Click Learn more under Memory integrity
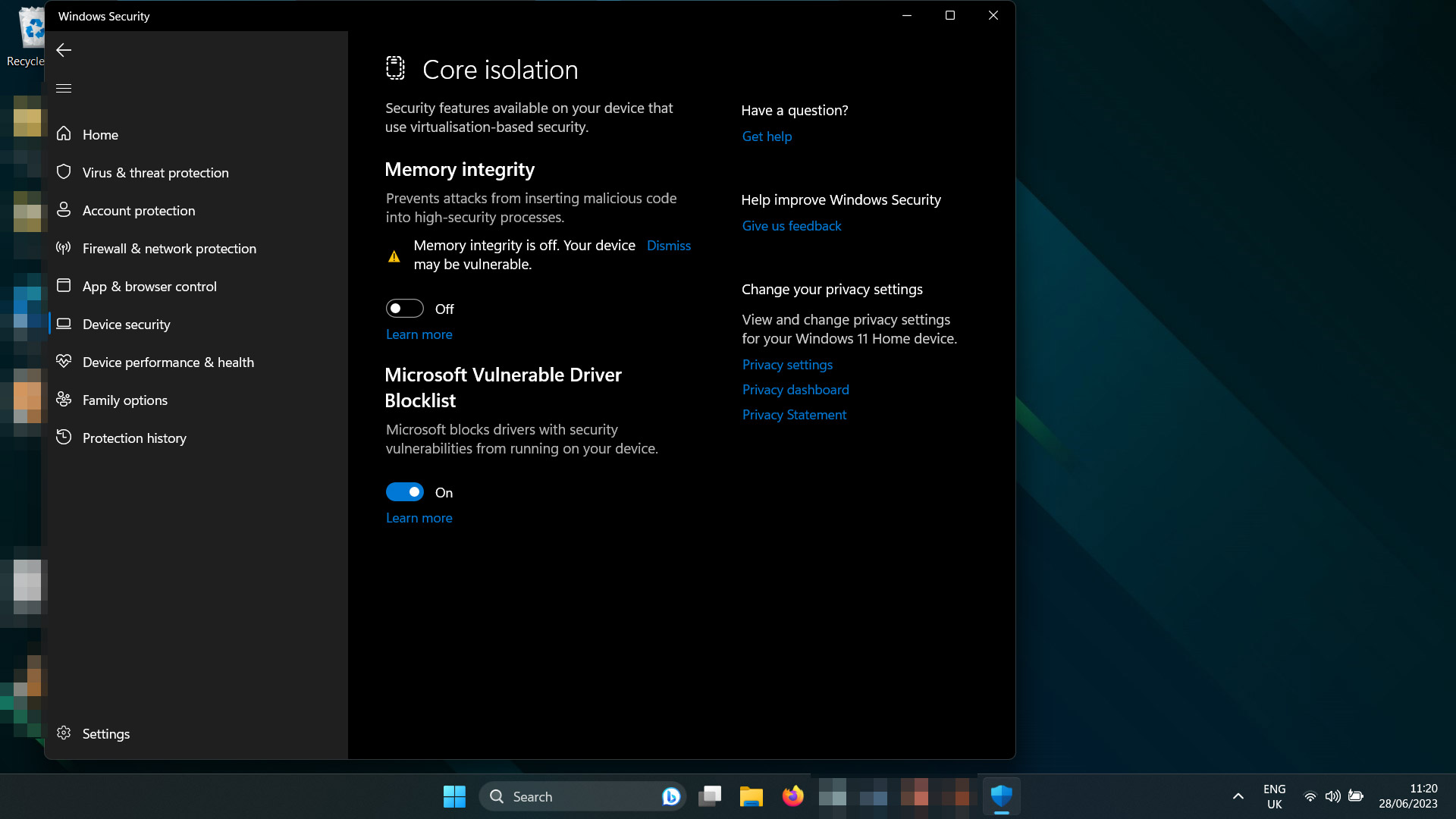Screen dimensions: 1456x819 pos(419,334)
